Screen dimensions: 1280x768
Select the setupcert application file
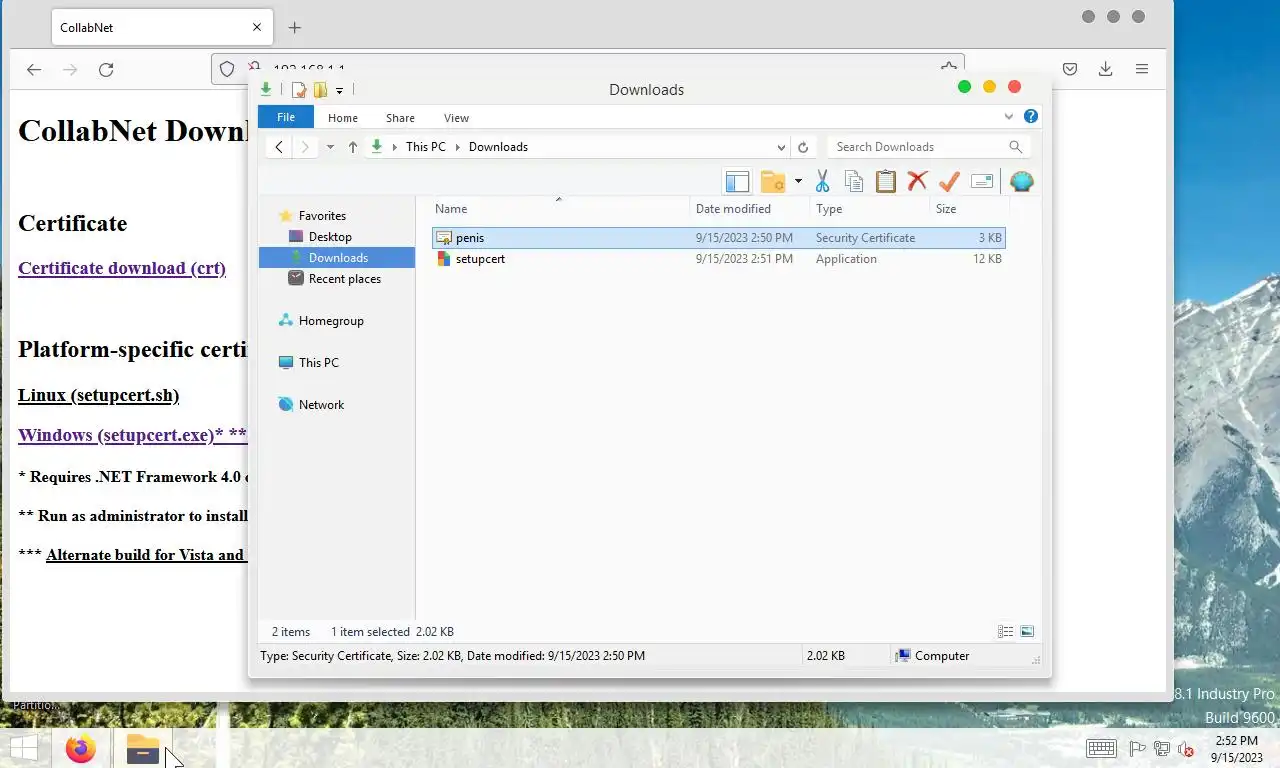tap(718, 259)
